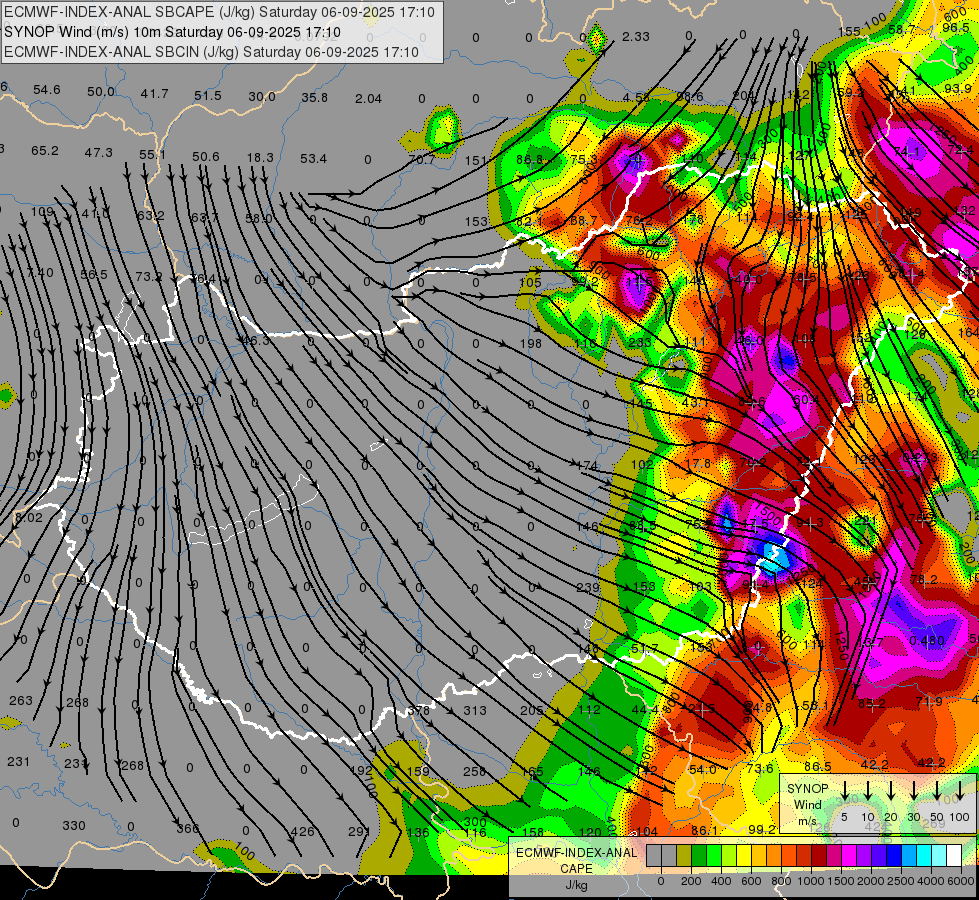Click the 'ECMWF-INDEX-ANAL CAPE' legend title

click(x=576, y=860)
